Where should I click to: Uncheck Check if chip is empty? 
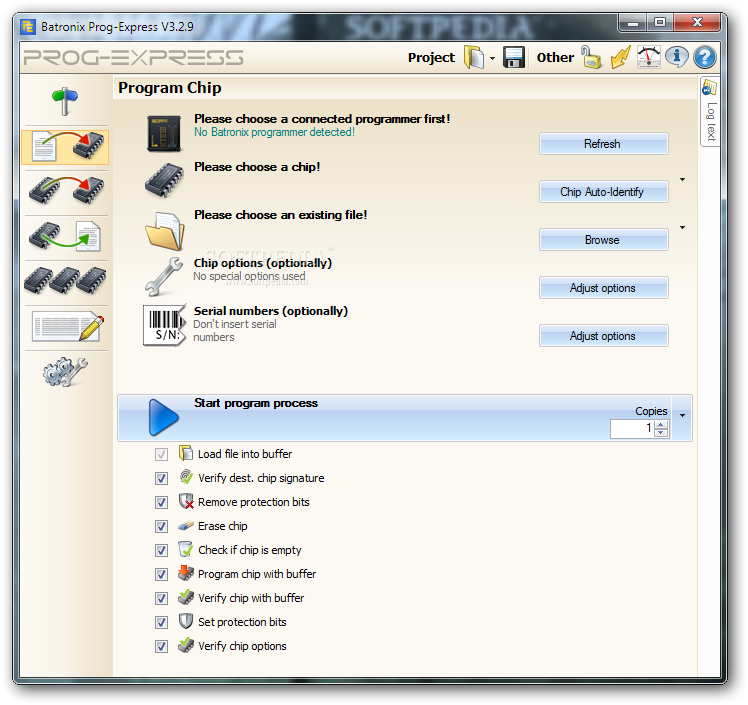(161, 550)
